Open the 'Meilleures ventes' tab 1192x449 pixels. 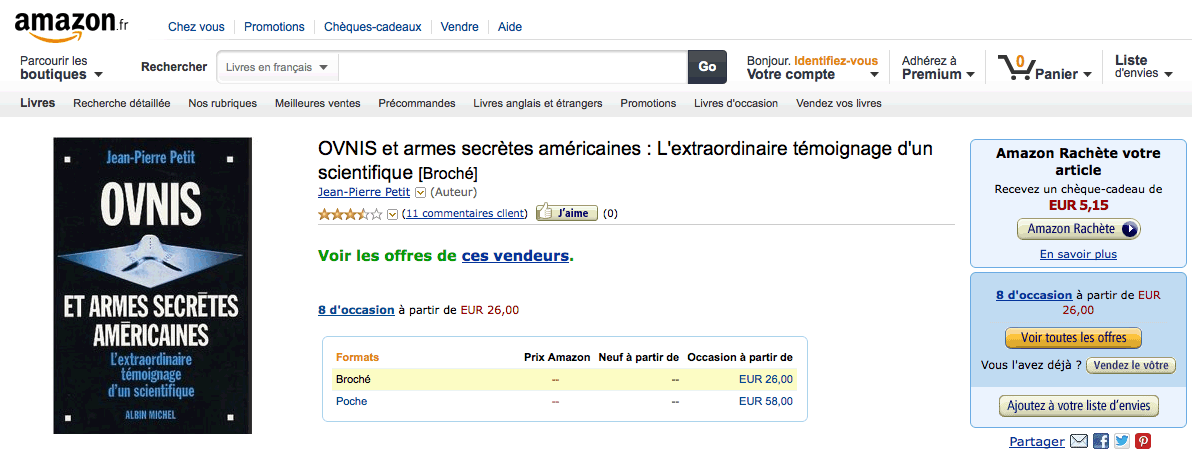317,103
